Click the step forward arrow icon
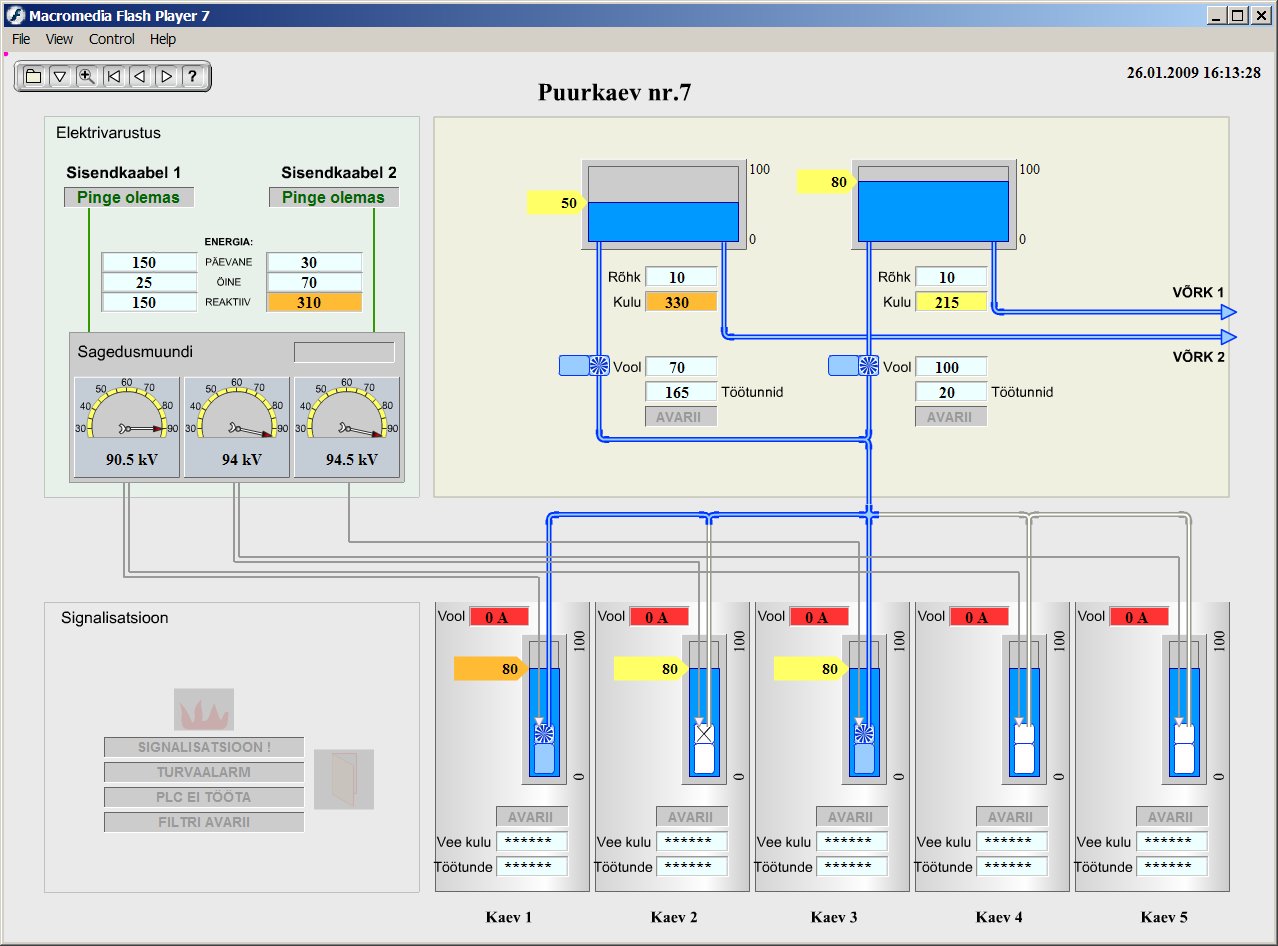The image size is (1278, 946). [166, 76]
